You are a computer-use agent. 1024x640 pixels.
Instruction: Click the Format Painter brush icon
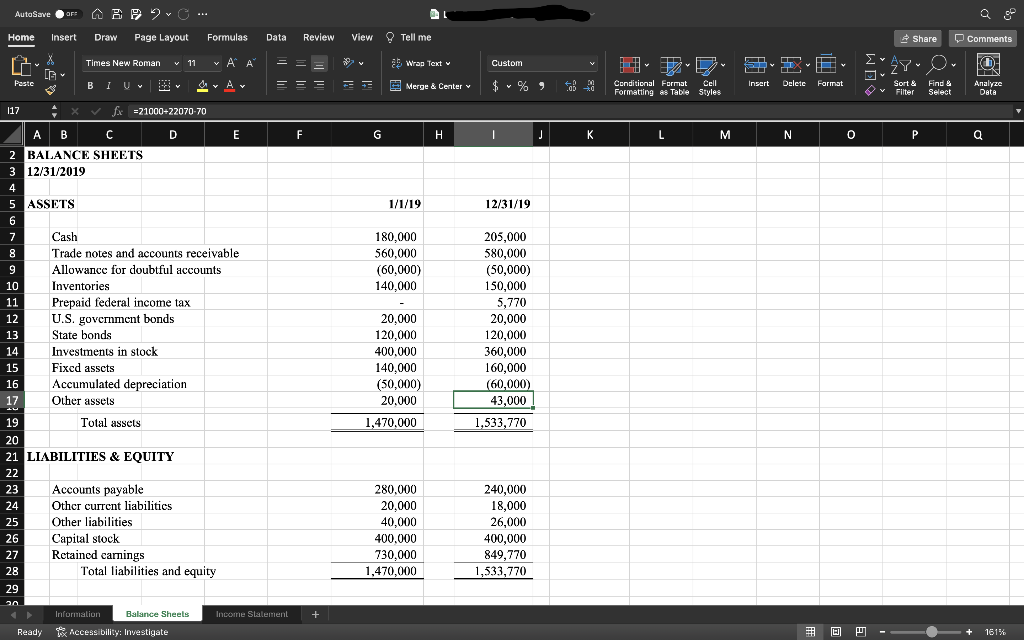(x=50, y=89)
